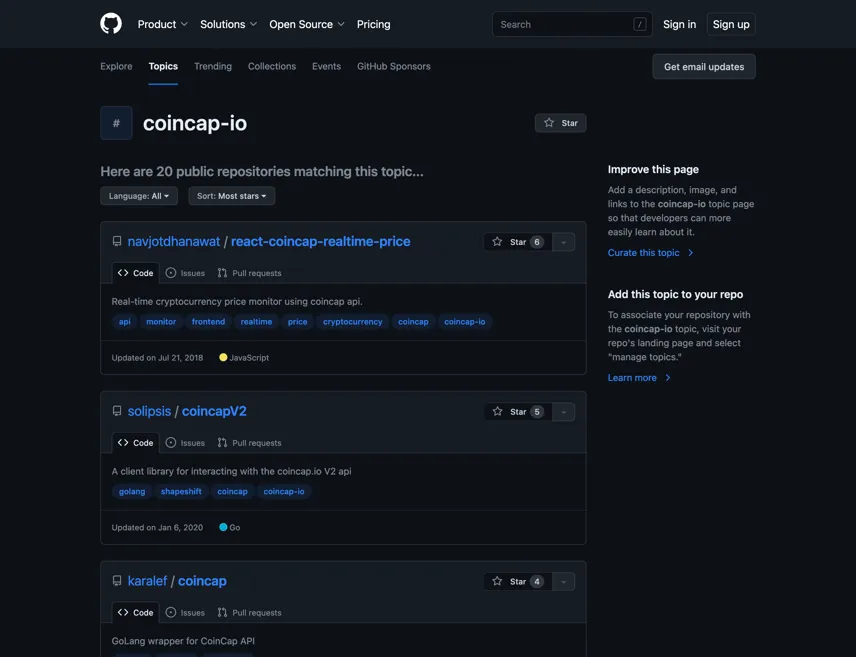
Task: Open the Product menu
Action: tap(162, 24)
